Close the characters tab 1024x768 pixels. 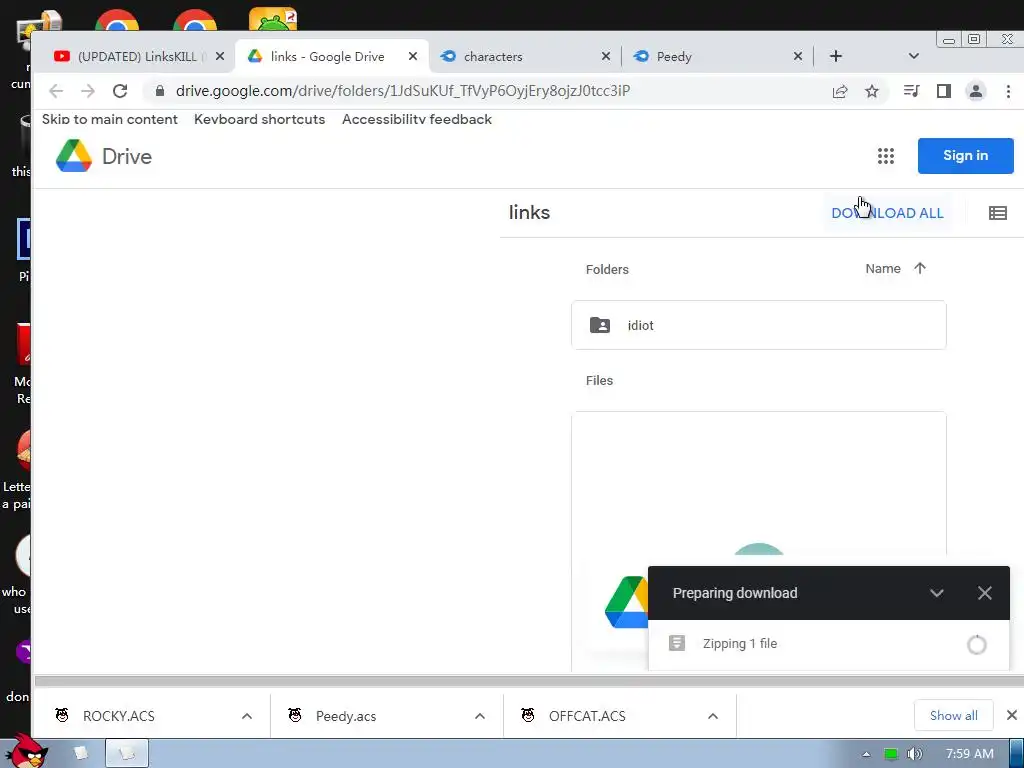(x=605, y=56)
